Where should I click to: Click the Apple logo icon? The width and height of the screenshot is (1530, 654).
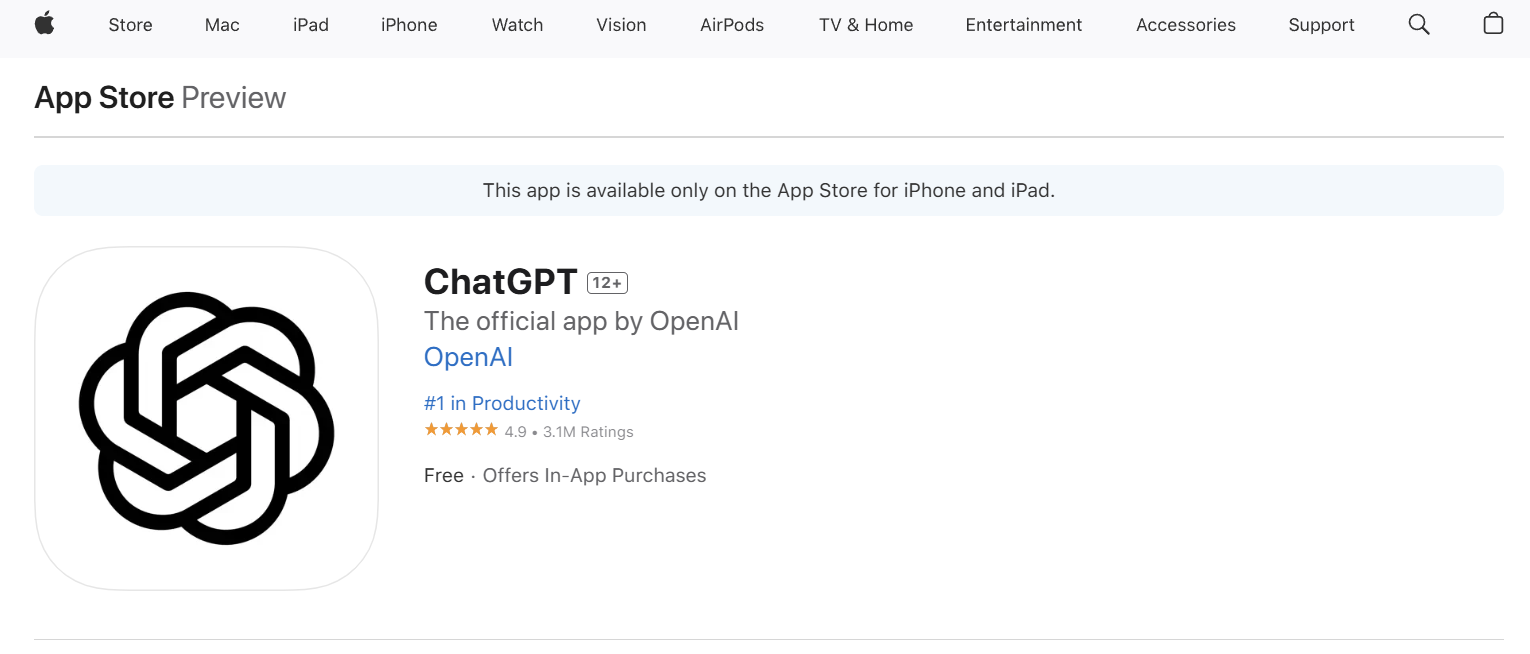[44, 24]
